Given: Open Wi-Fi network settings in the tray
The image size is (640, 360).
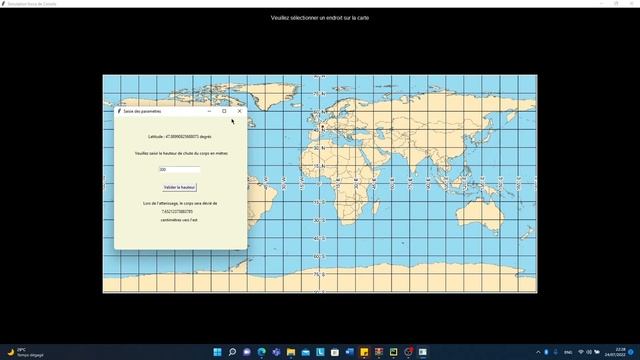Looking at the screenshot, I should pos(581,352).
